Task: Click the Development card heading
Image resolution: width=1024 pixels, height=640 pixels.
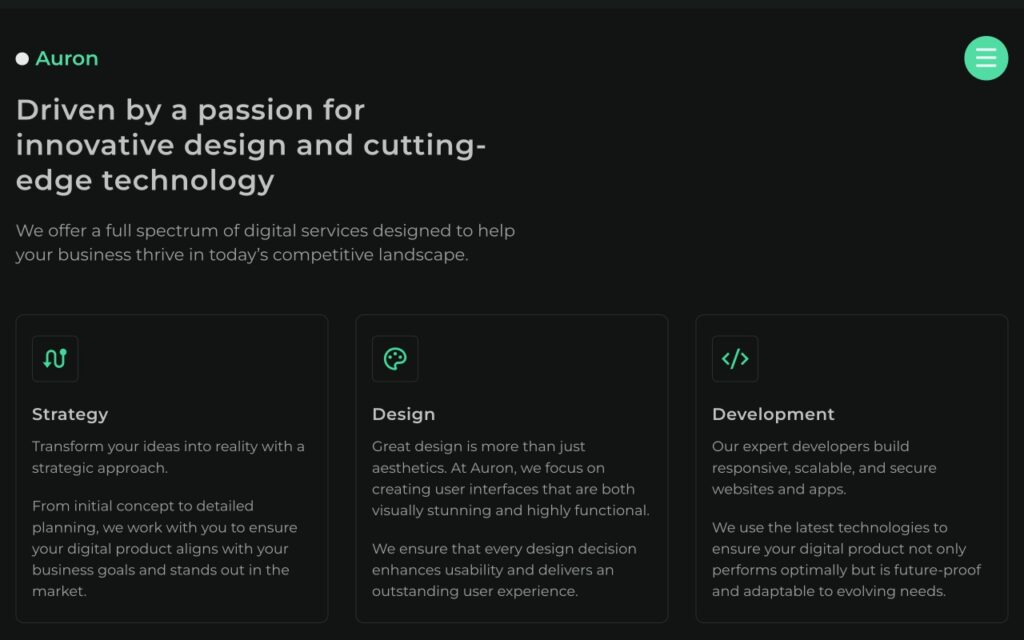Action: click(773, 414)
